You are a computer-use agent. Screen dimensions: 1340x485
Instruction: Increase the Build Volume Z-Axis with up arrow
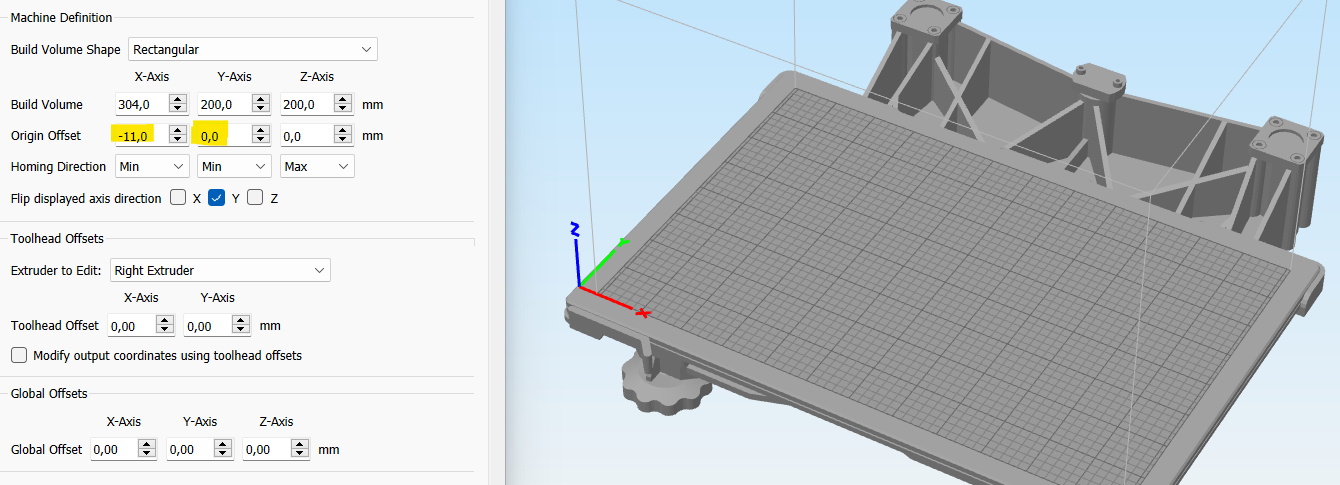(x=344, y=99)
